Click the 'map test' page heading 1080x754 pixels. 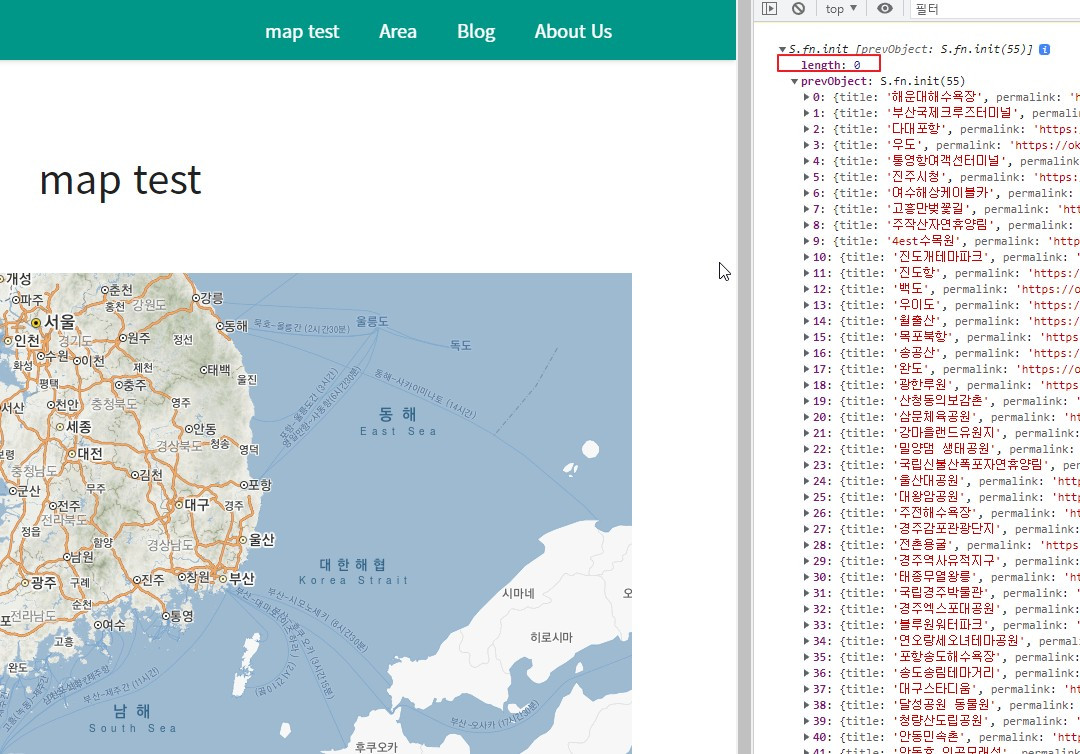coord(121,180)
